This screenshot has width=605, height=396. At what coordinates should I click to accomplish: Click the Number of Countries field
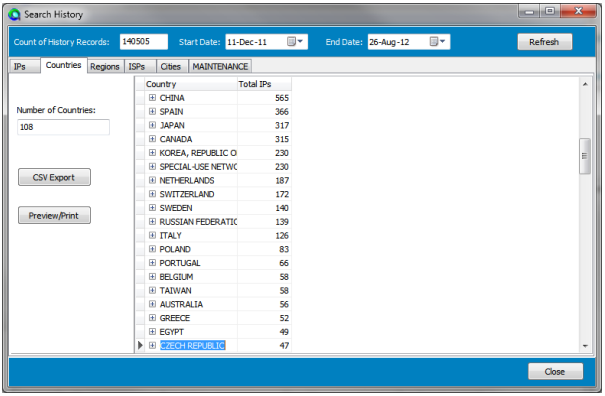tap(63, 127)
